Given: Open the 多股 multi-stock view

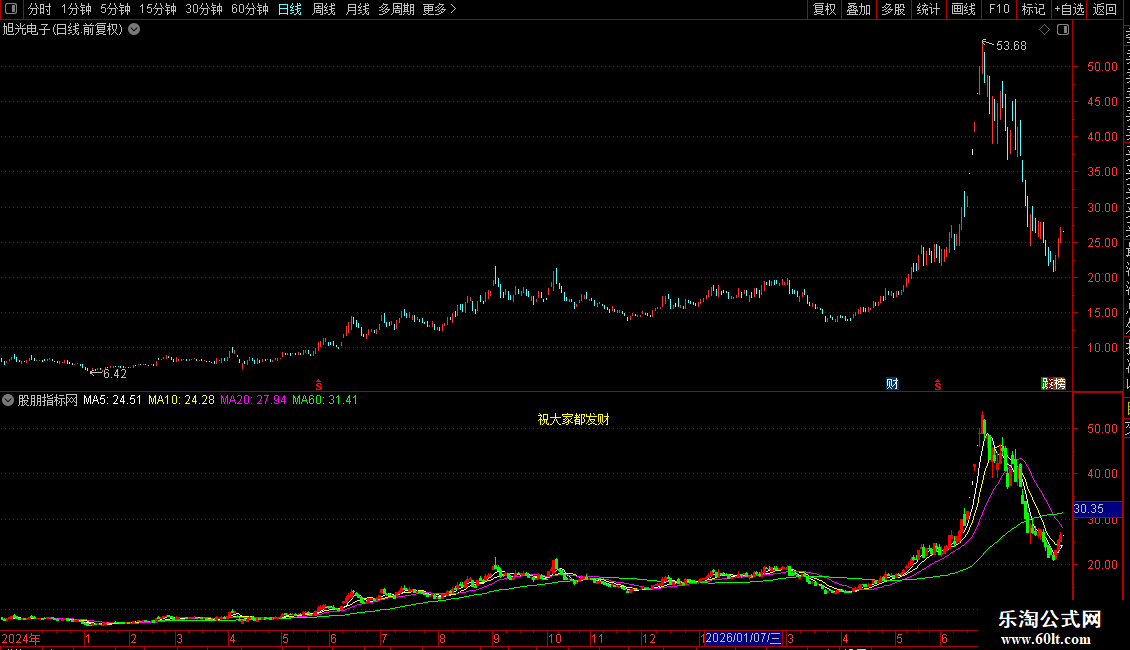Looking at the screenshot, I should click(893, 9).
